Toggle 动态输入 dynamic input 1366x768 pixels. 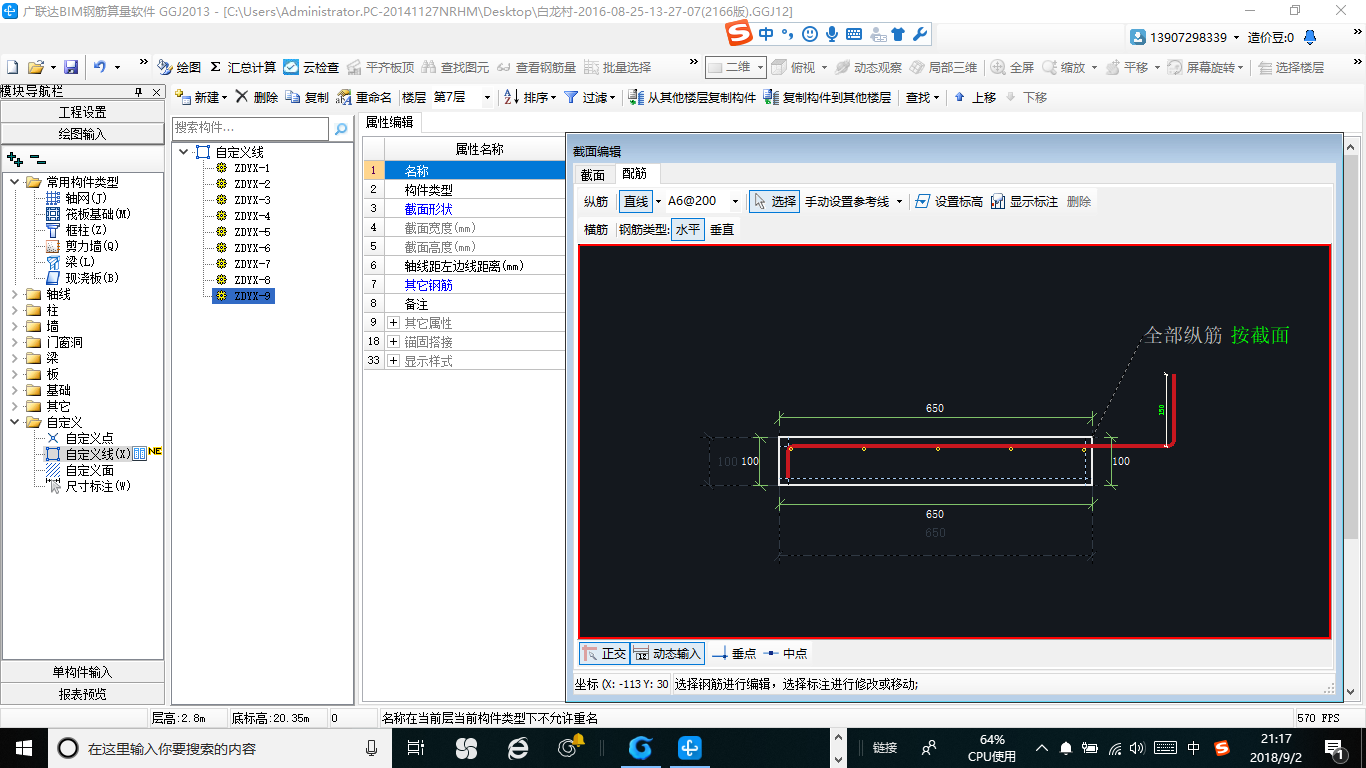click(667, 653)
